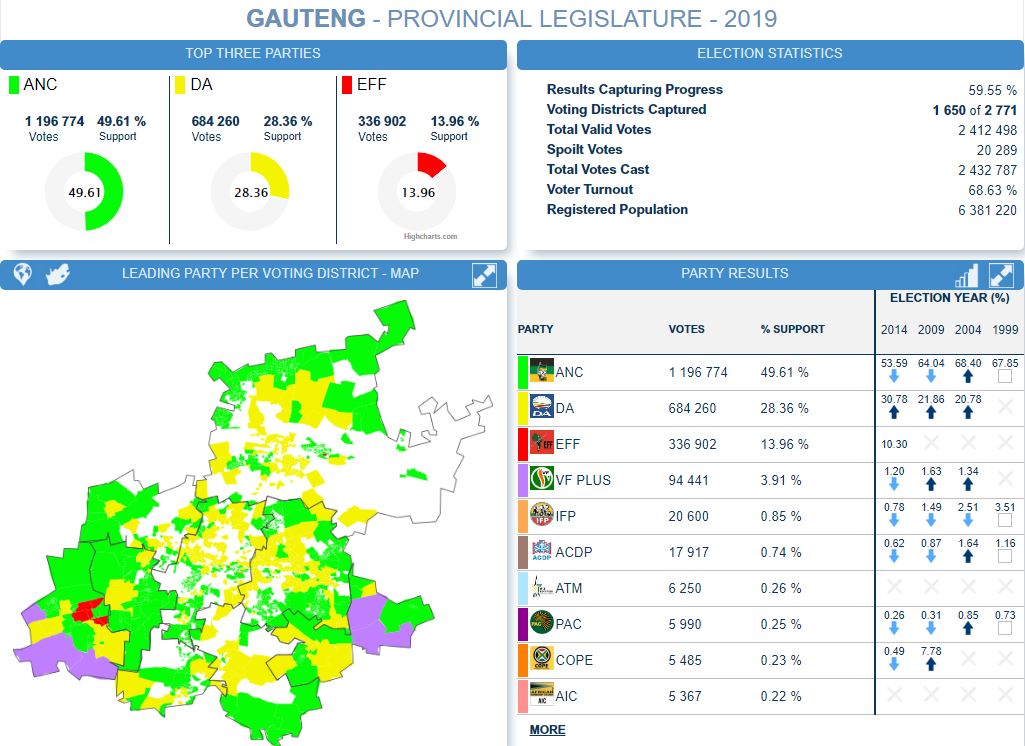Screen dimensions: 1025x746
Task: Click MORE to show additional parties
Action: tap(547, 730)
